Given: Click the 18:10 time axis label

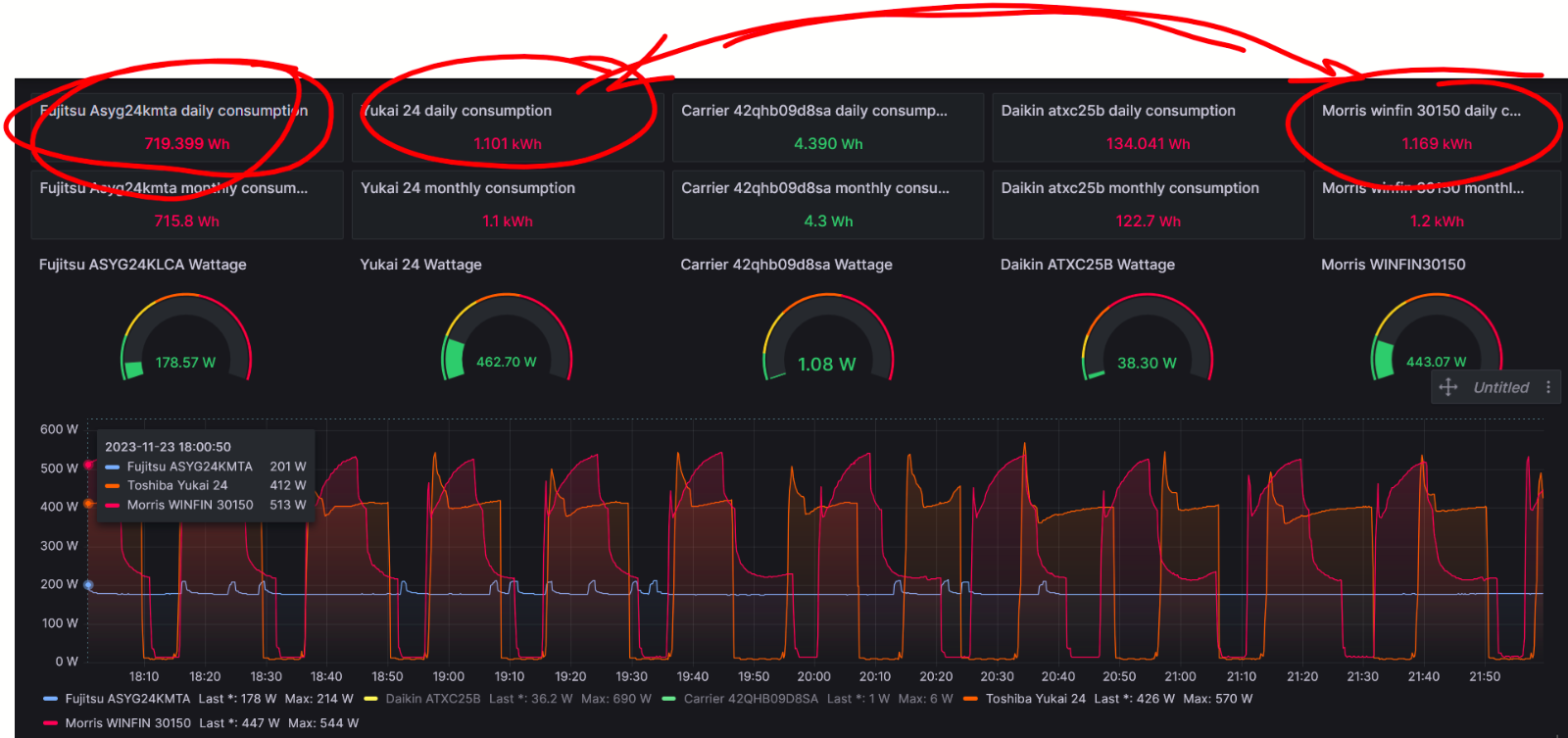Looking at the screenshot, I should coord(144,676).
